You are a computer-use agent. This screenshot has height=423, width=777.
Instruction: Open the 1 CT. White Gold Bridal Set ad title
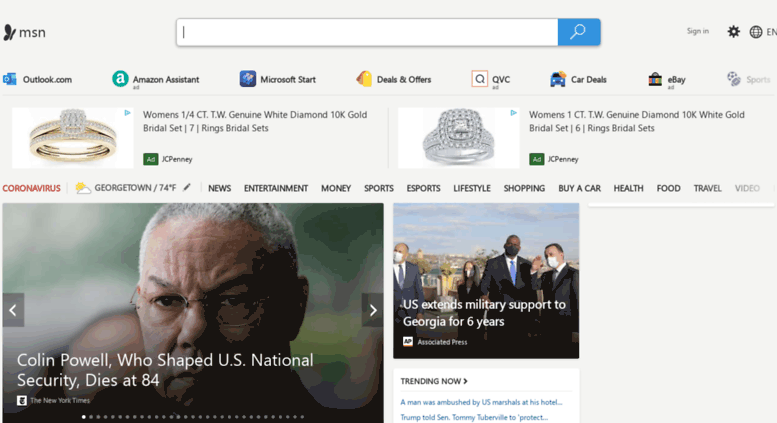[x=637, y=121]
